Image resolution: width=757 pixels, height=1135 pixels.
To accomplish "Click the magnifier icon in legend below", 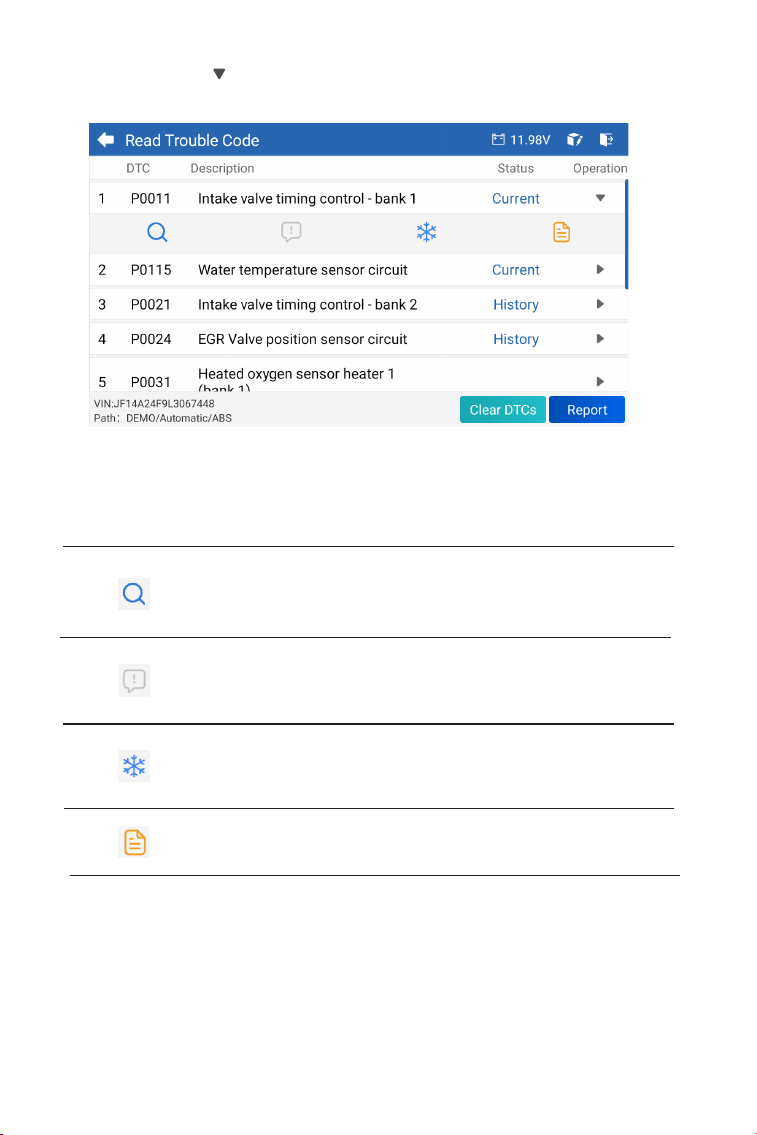I will pos(134,594).
